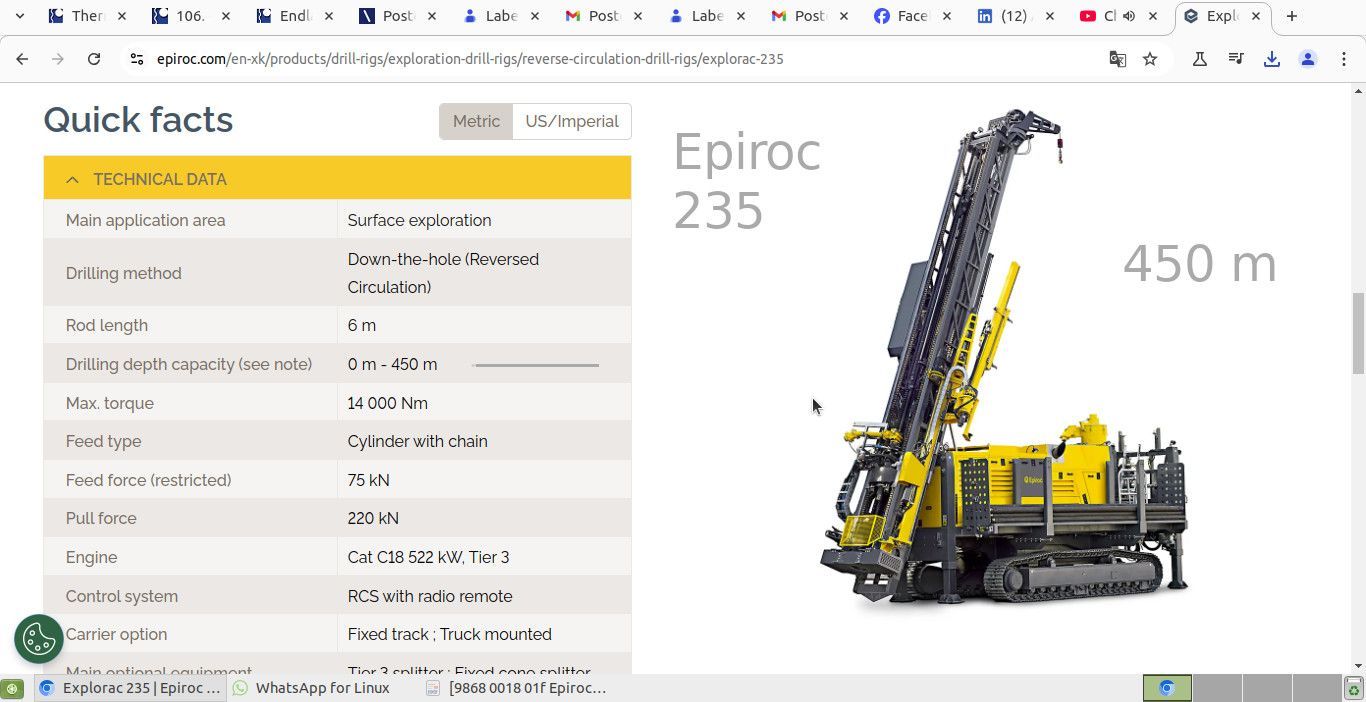This screenshot has width=1366, height=702.
Task: Open the media control icon
Action: click(1236, 59)
